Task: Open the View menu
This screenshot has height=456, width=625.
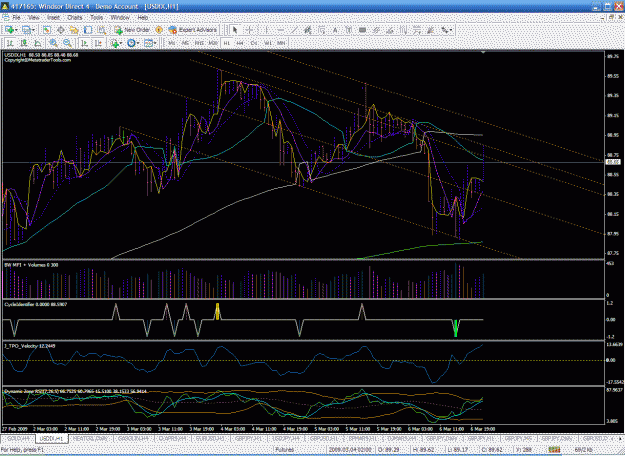Action: pos(33,18)
